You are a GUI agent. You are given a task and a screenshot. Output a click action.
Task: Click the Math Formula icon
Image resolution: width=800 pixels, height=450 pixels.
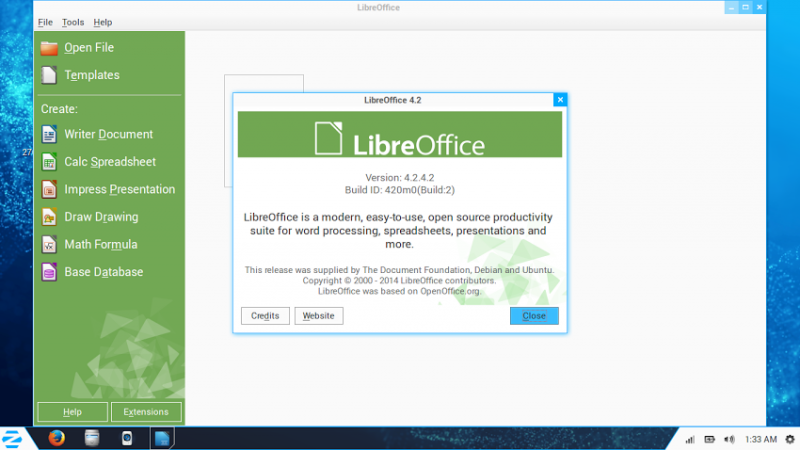coord(49,244)
